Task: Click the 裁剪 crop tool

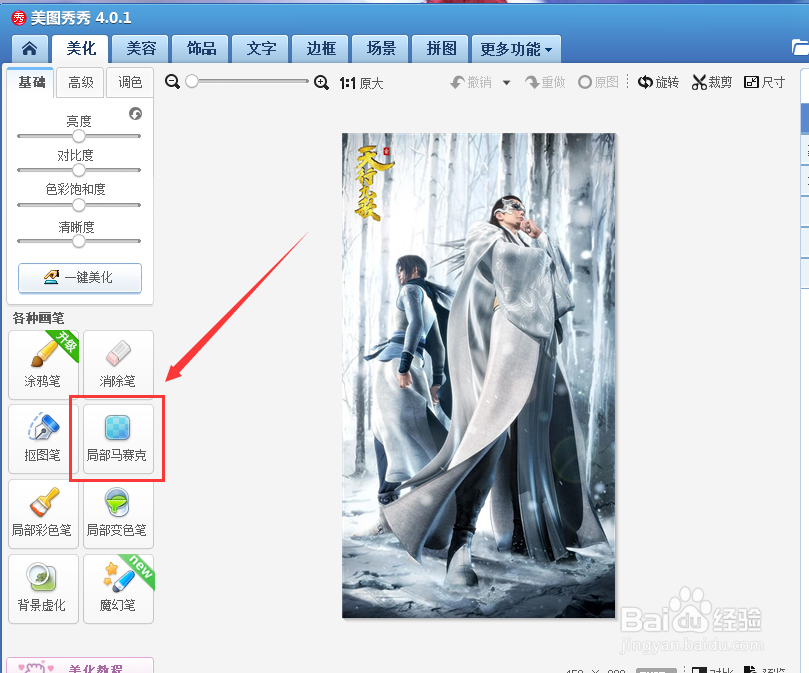Action: (x=712, y=82)
